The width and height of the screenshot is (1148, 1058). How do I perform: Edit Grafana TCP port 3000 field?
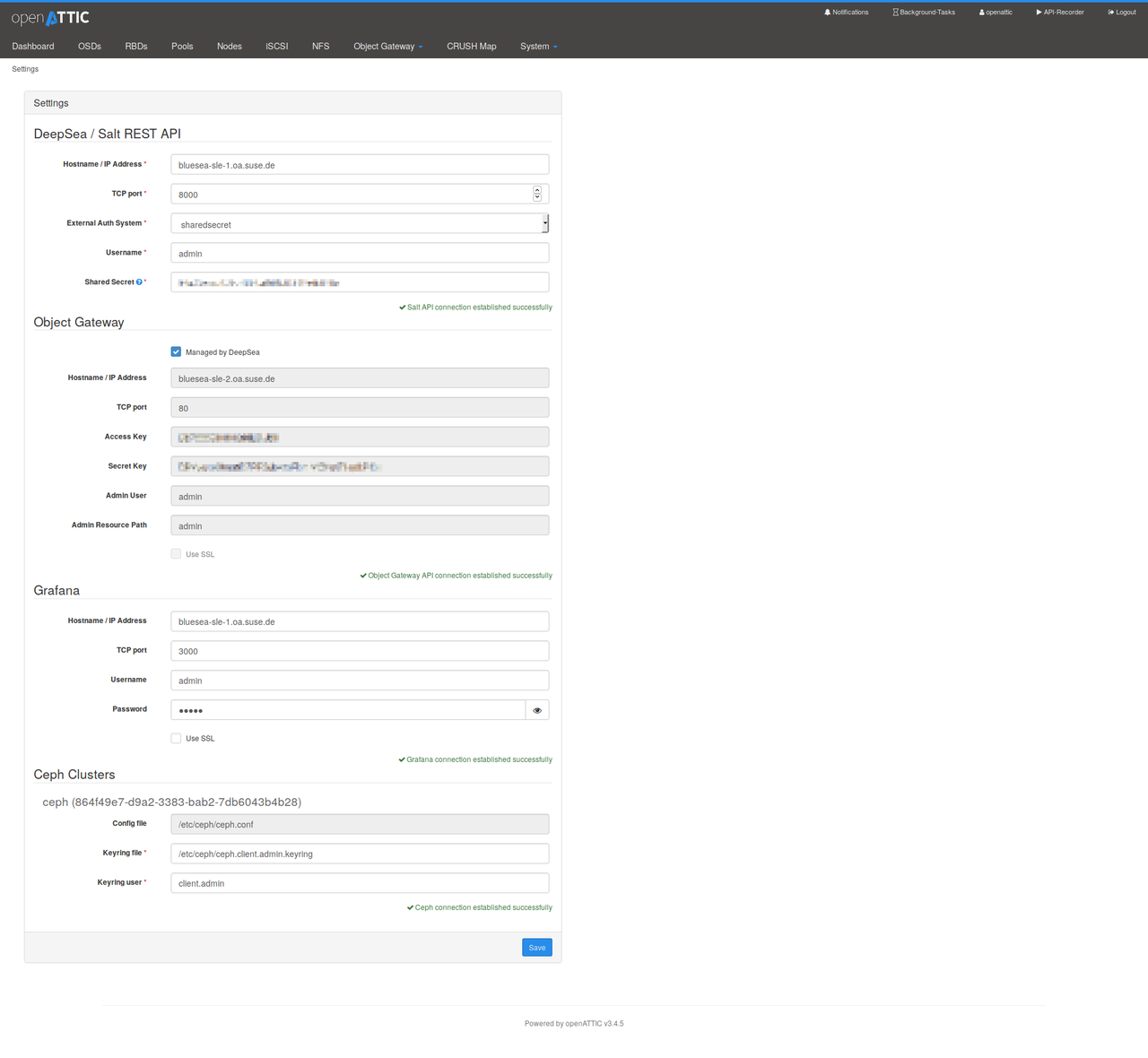click(x=360, y=651)
